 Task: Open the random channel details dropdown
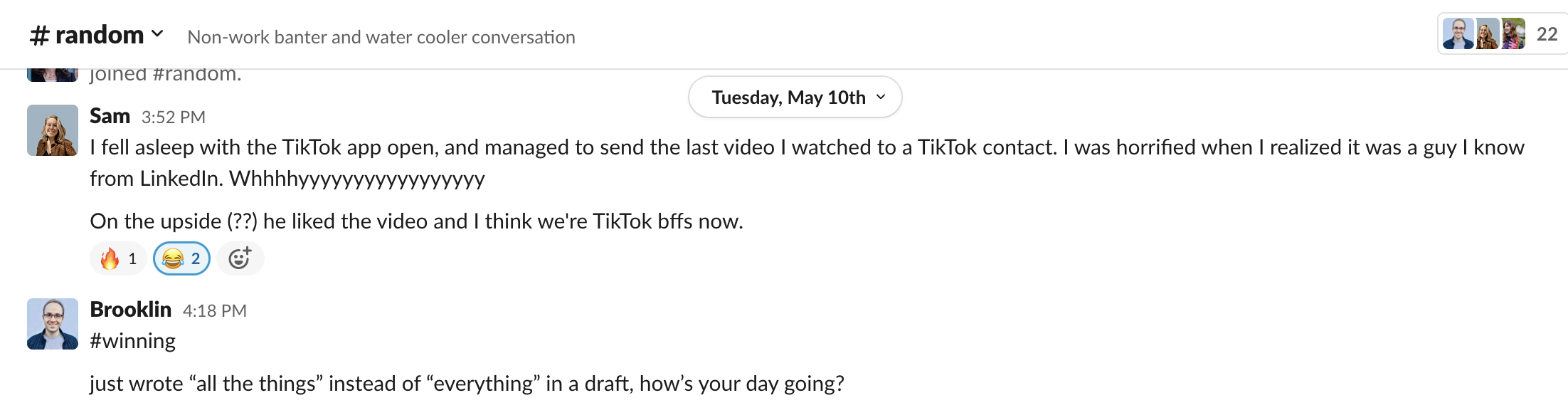point(99,35)
